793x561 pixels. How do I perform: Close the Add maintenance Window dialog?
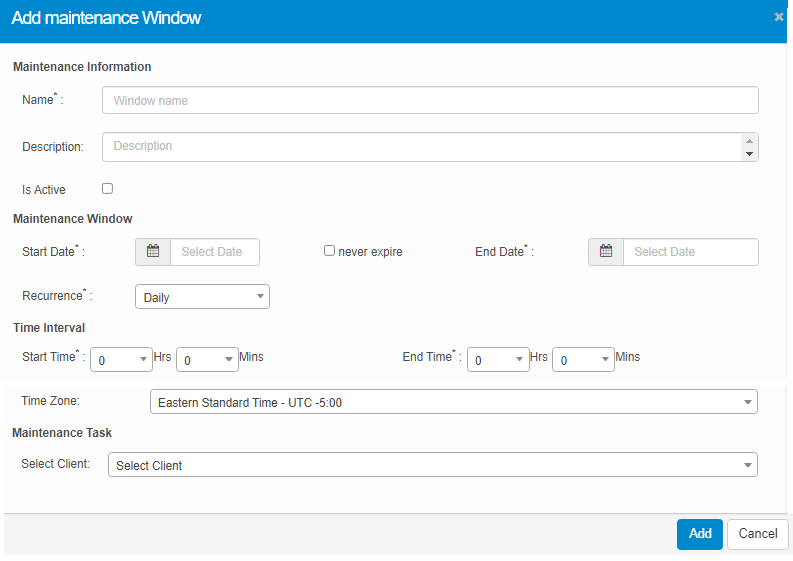click(x=779, y=17)
